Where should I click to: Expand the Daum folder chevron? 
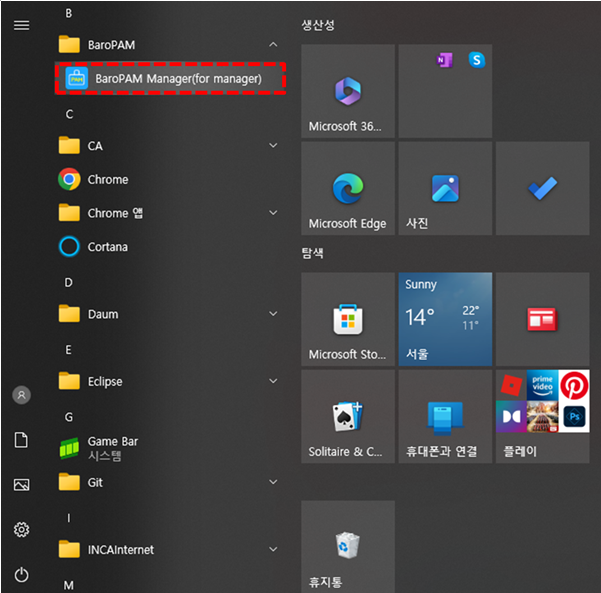click(273, 314)
